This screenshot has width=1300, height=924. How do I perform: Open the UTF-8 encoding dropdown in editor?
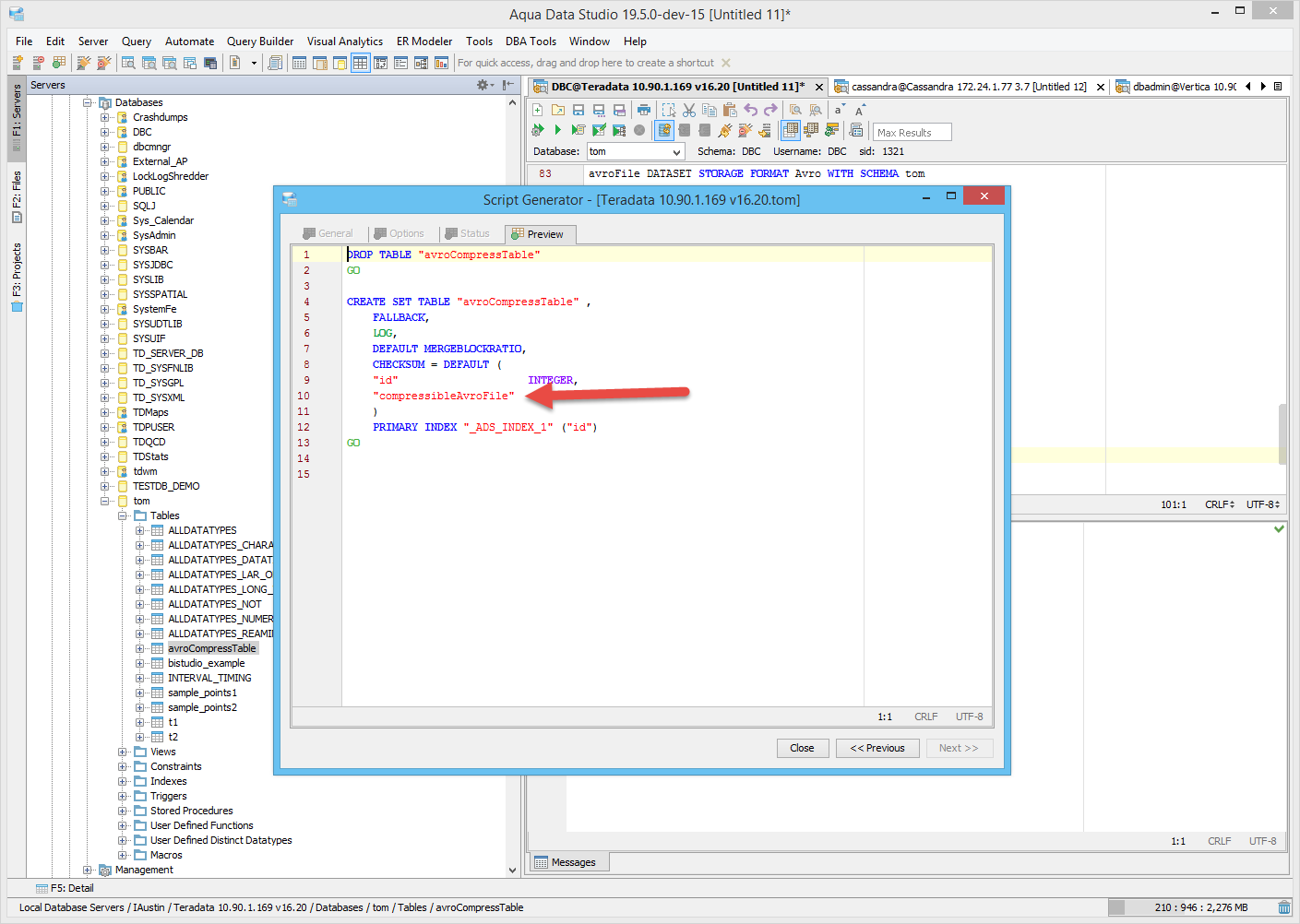(1263, 504)
